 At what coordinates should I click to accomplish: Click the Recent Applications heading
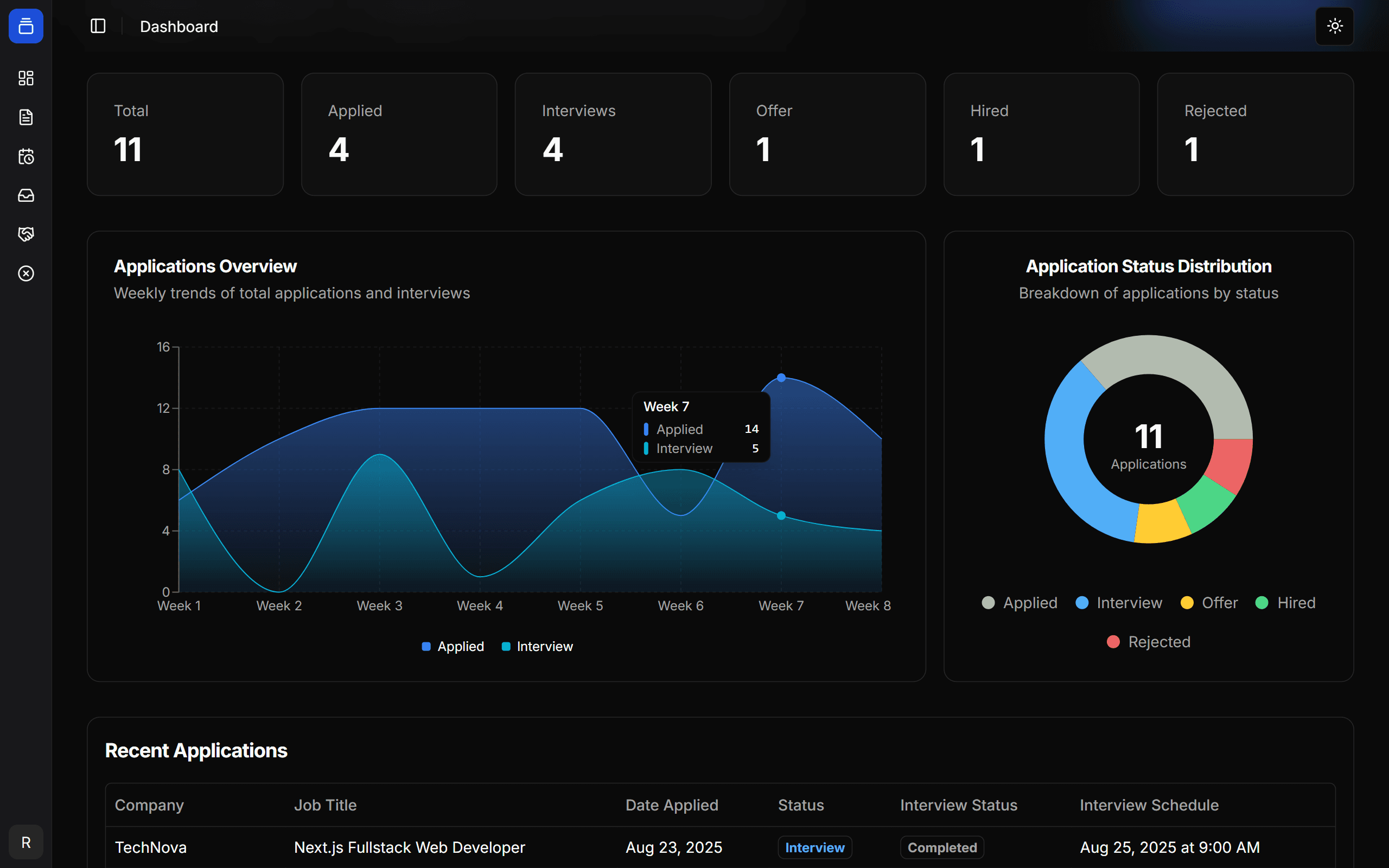tap(196, 751)
